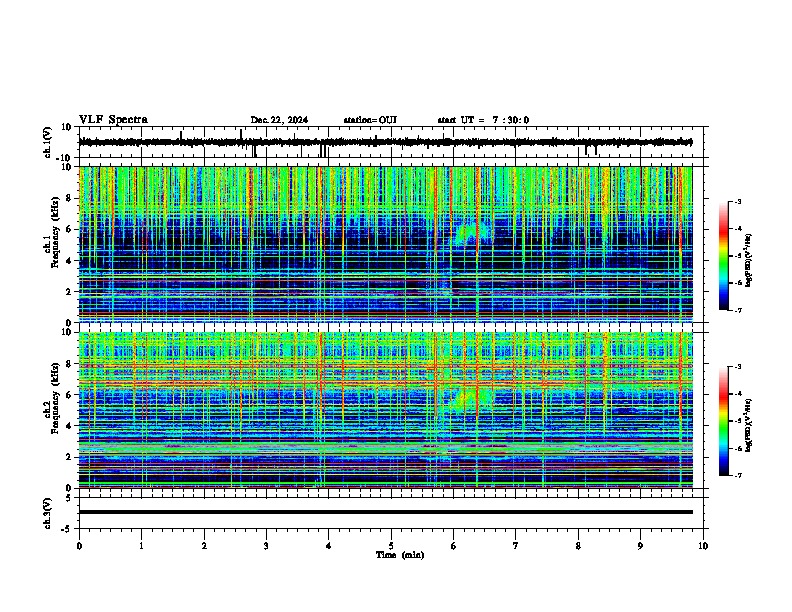Click the "7" tick label on time axis

[516, 546]
